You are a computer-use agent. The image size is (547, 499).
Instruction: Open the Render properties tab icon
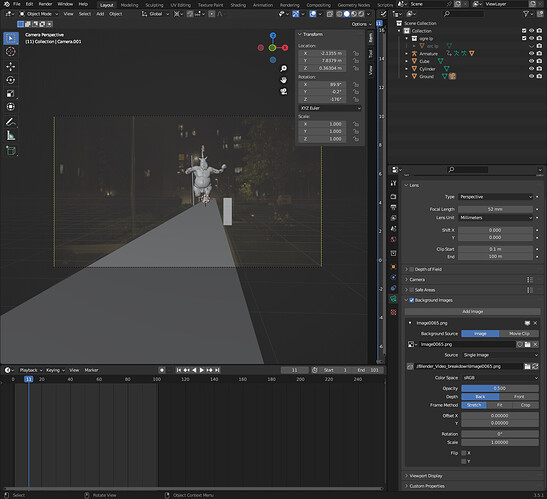pos(394,196)
